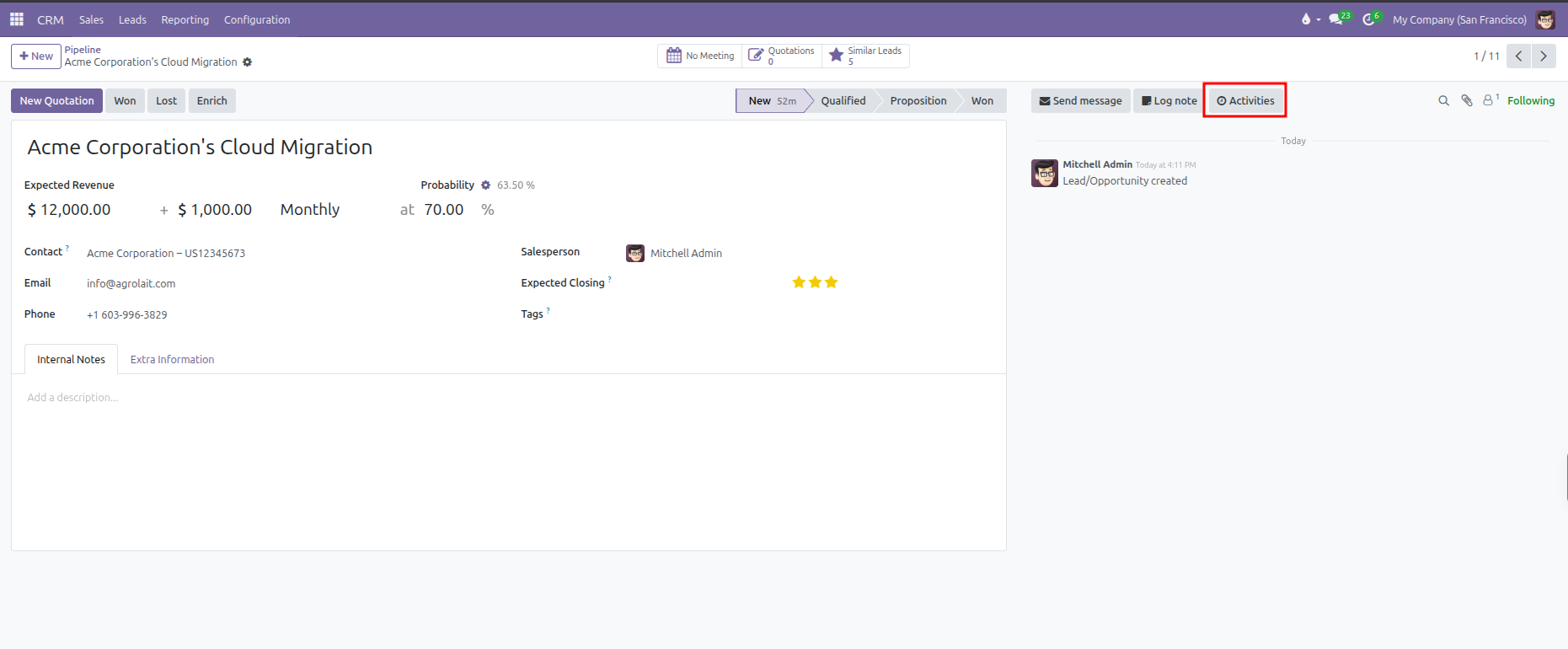Set priority with the second star
Screen dimensions: 1568x649
point(815,282)
